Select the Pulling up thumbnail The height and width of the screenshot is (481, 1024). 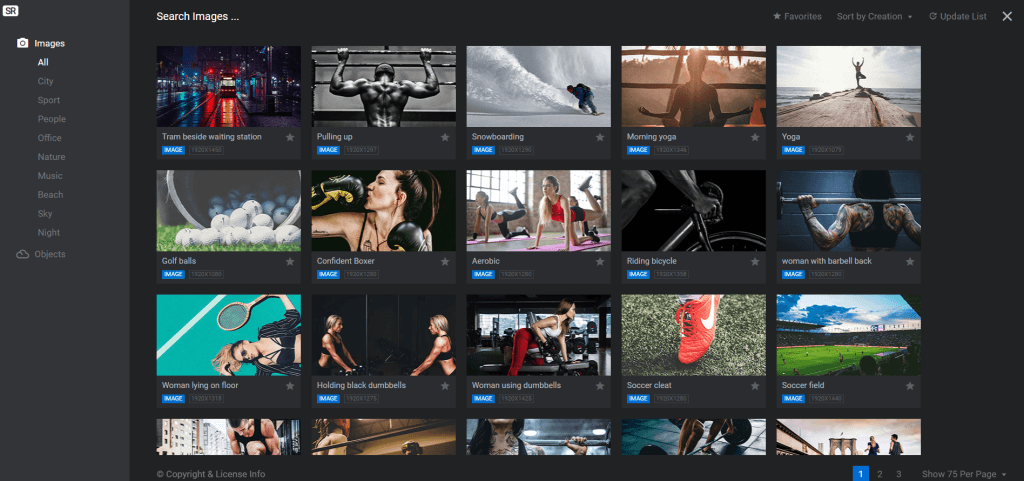[383, 86]
